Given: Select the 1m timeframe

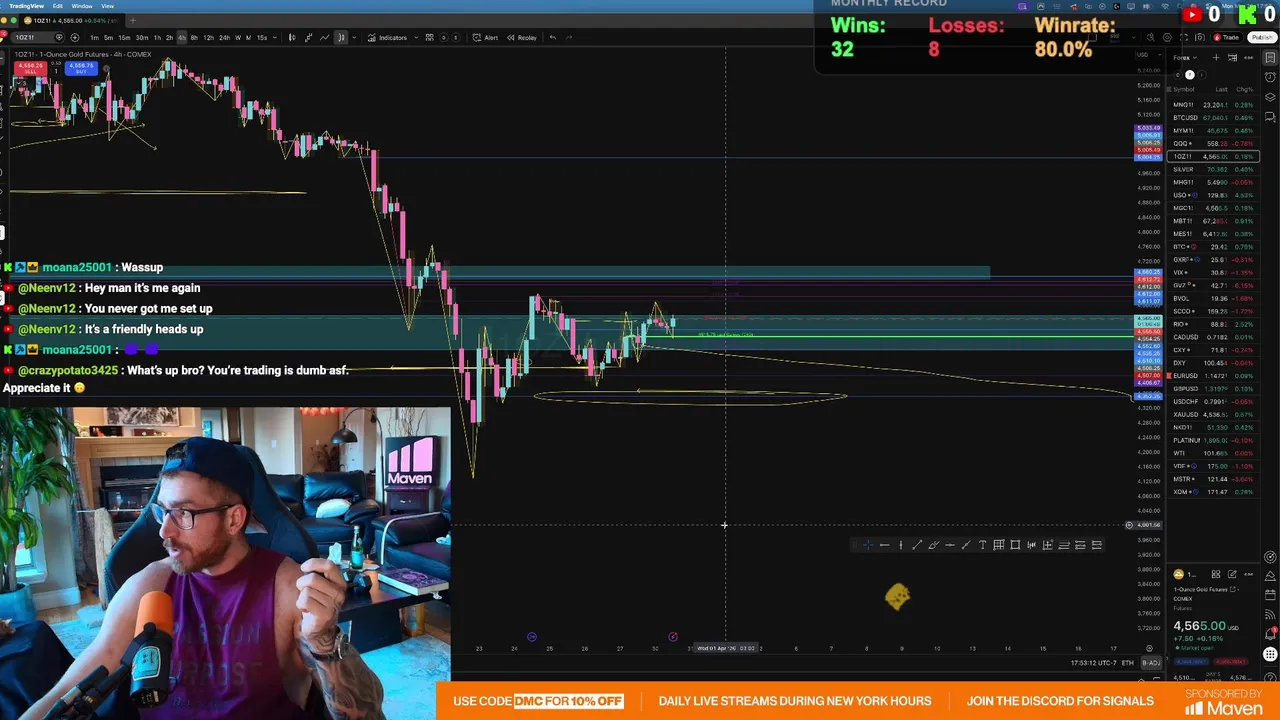Looking at the screenshot, I should tap(94, 37).
